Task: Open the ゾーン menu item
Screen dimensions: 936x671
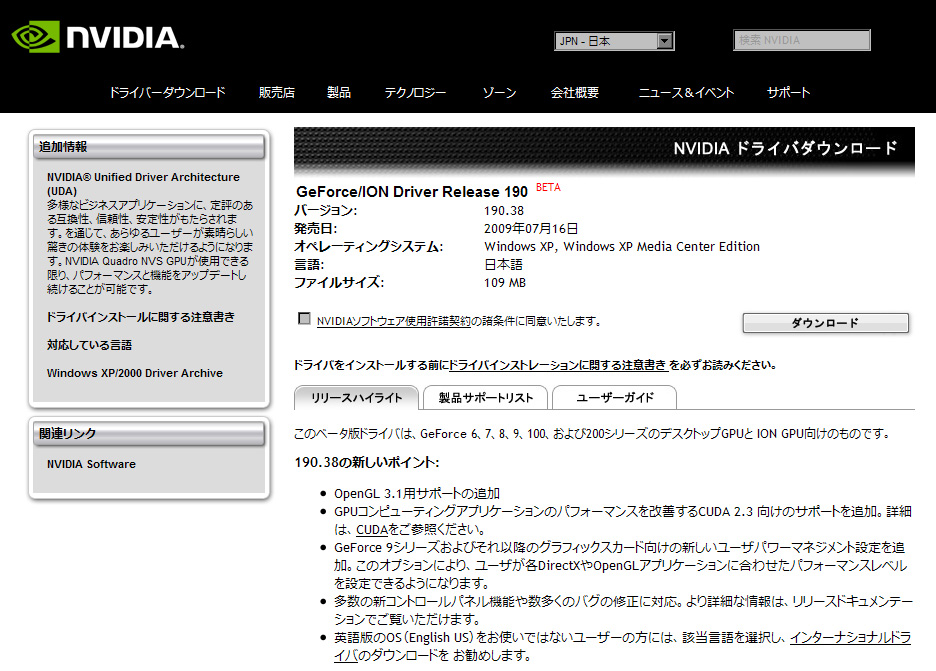Action: point(499,93)
